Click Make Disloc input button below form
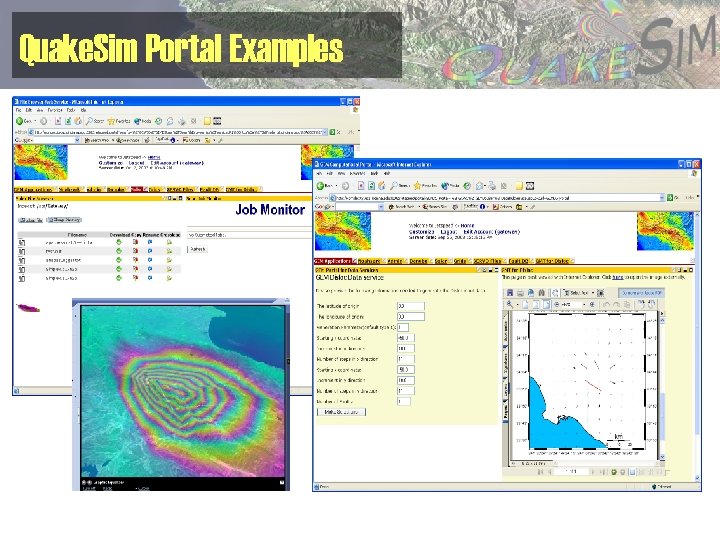The image size is (720, 540). pyautogui.click(x=341, y=412)
